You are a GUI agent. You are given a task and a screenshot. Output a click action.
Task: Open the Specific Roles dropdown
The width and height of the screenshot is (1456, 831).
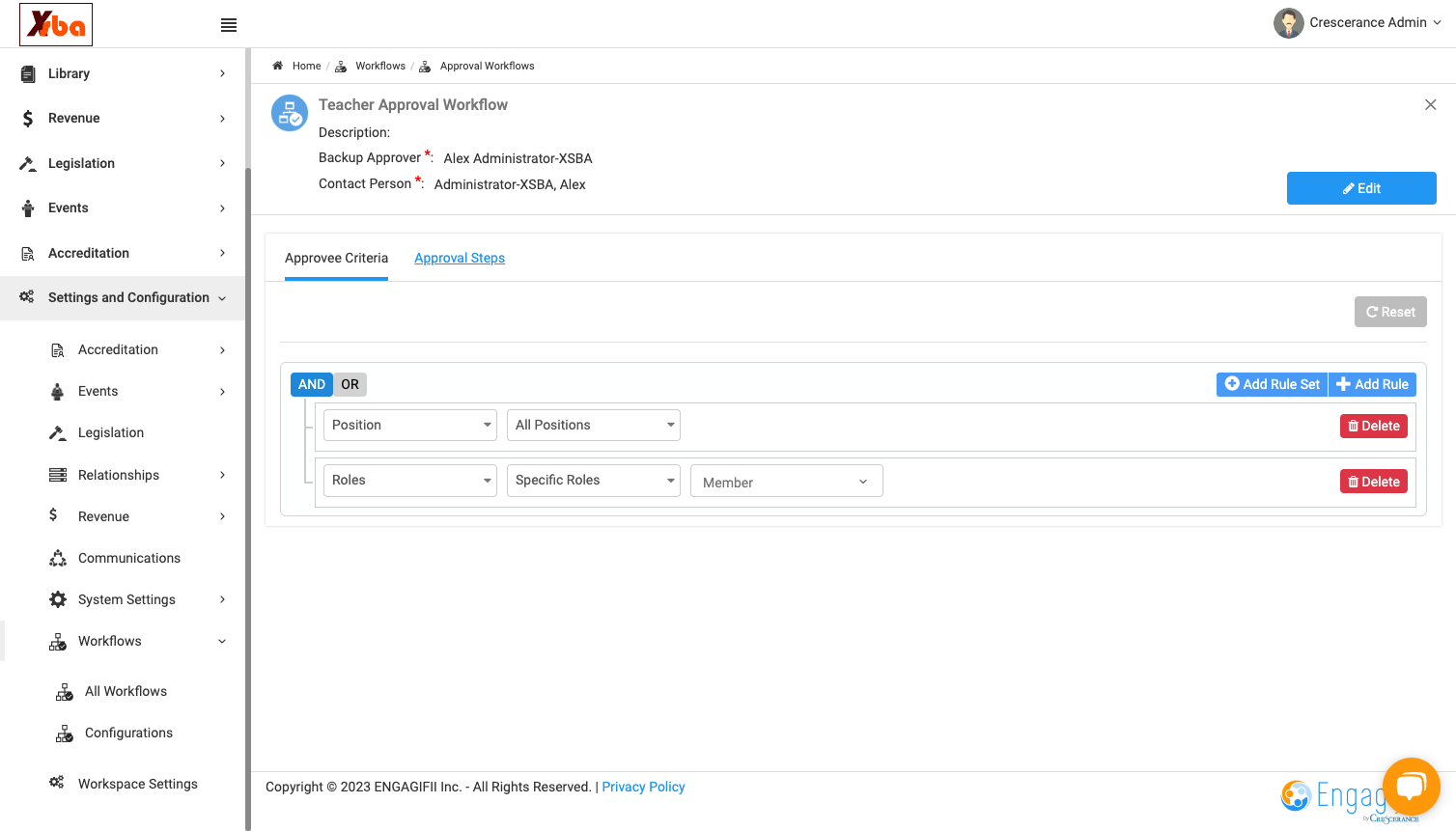click(594, 481)
